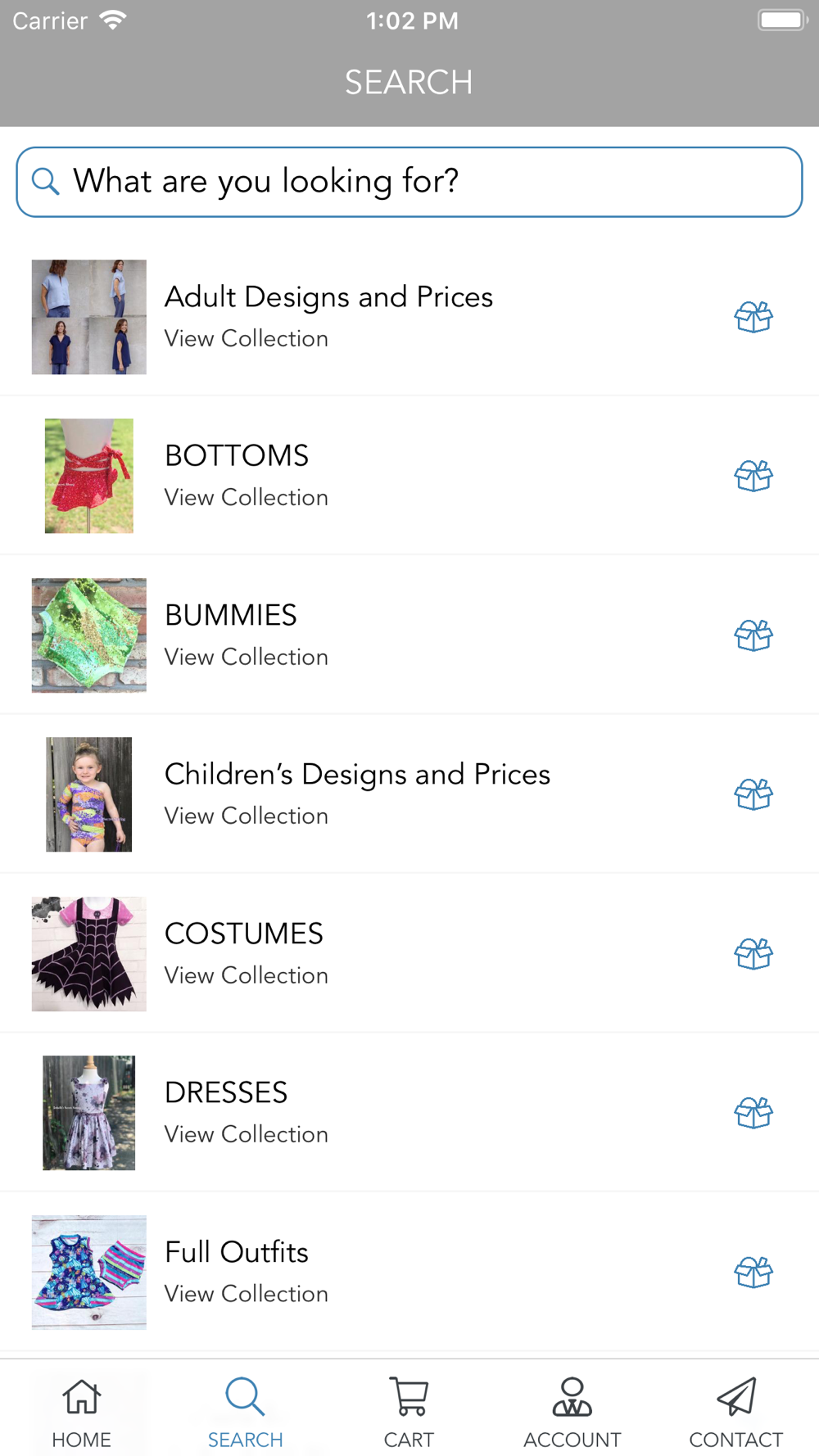Tap the box icon in the COSTUMES row
819x1456 pixels.
point(753,954)
